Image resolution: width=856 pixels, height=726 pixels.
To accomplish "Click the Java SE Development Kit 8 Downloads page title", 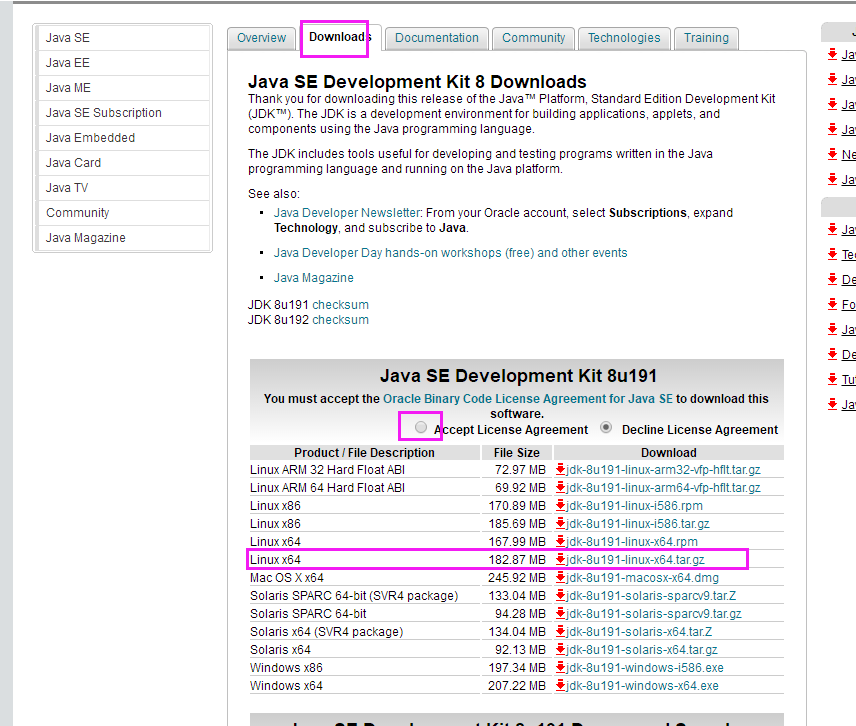I will click(417, 81).
